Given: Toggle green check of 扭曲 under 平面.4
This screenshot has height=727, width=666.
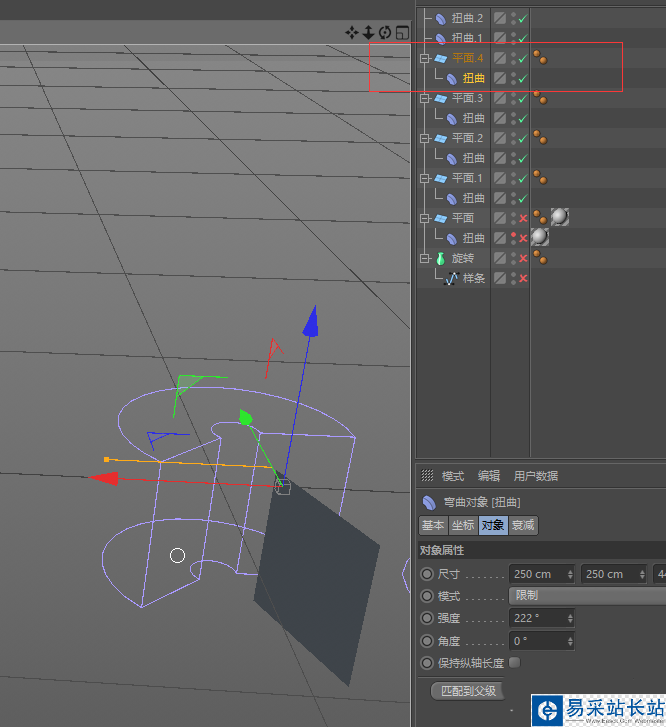Looking at the screenshot, I should [x=523, y=78].
